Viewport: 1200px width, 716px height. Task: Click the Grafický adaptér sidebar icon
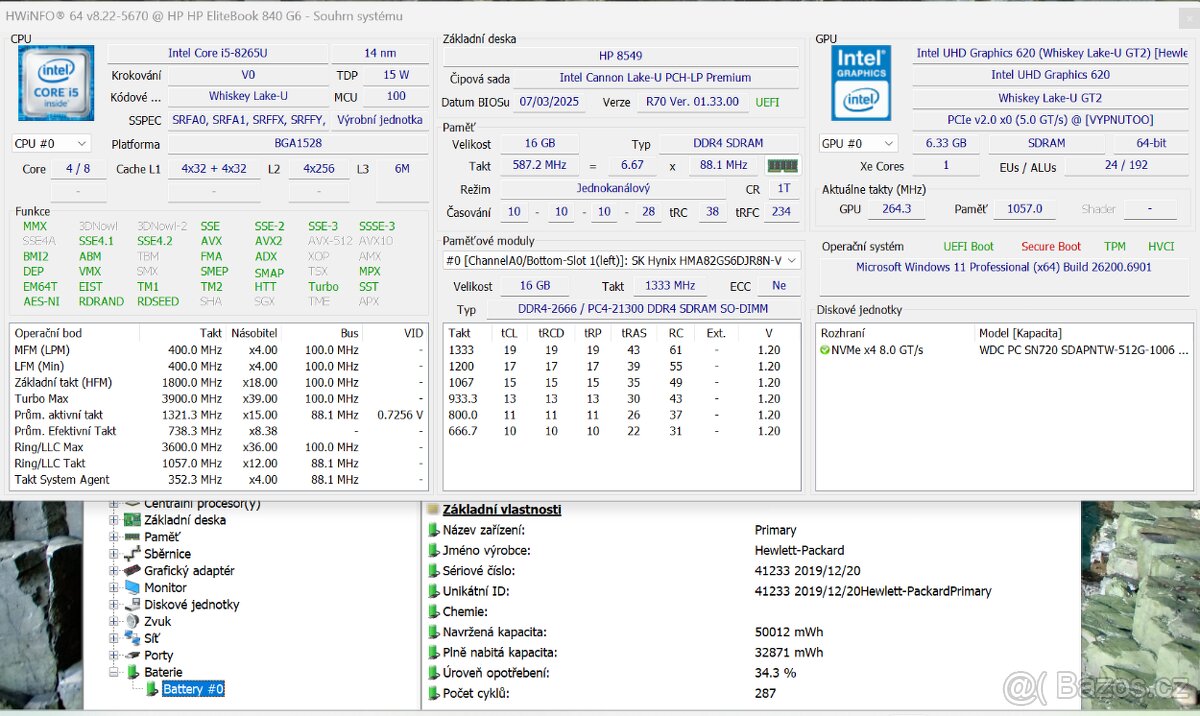[130, 570]
